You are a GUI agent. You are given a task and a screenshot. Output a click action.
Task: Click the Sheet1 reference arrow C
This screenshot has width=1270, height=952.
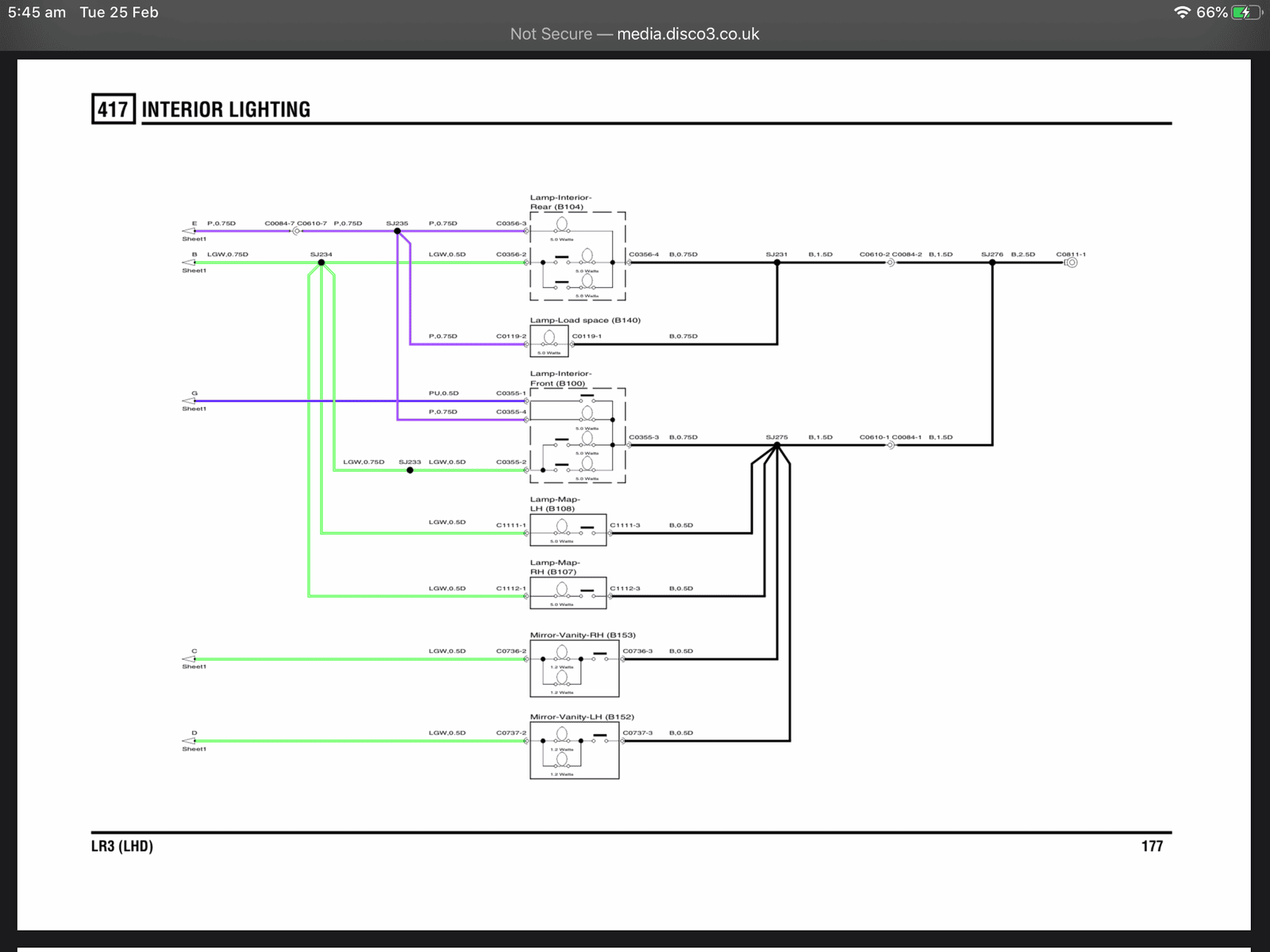pyautogui.click(x=189, y=658)
